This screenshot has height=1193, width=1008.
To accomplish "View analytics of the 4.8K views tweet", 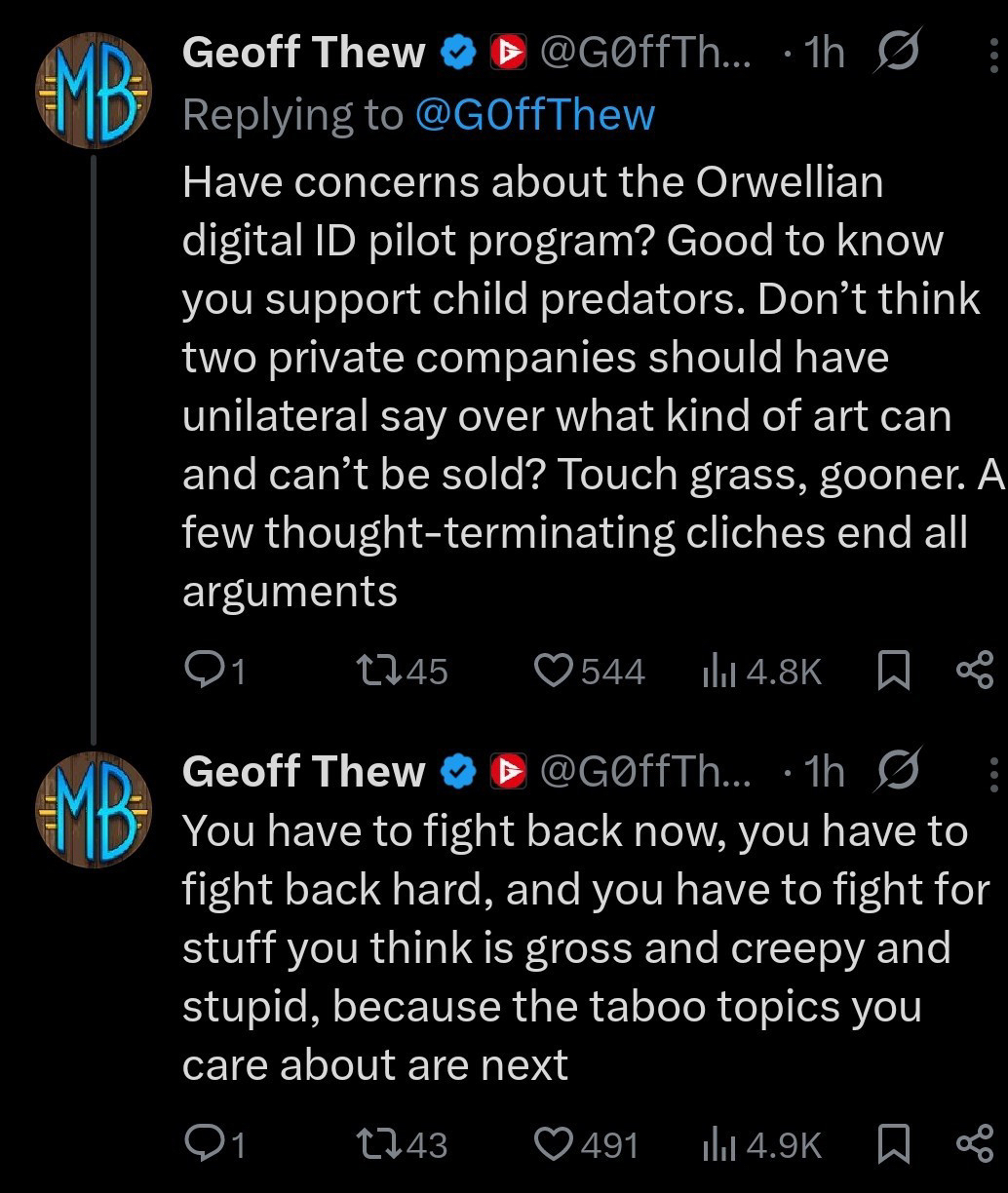I will tap(717, 671).
